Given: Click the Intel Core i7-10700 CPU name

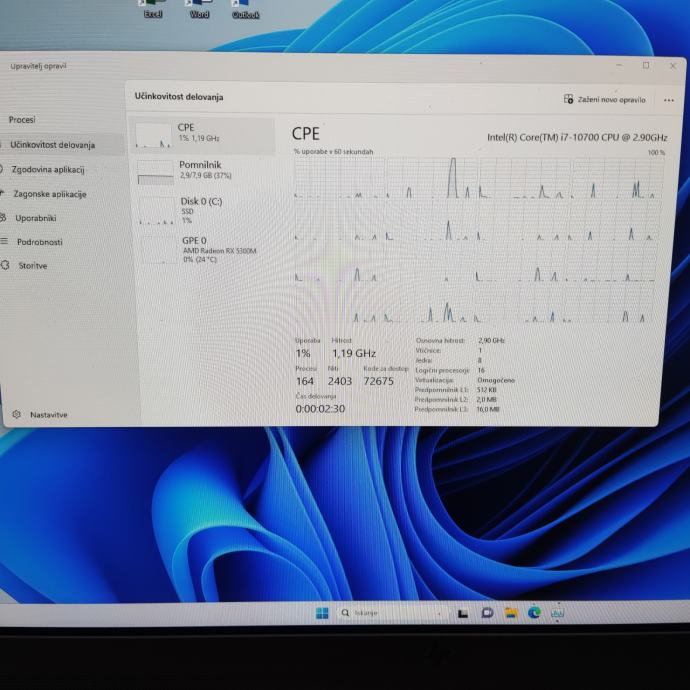Looking at the screenshot, I should coord(577,137).
